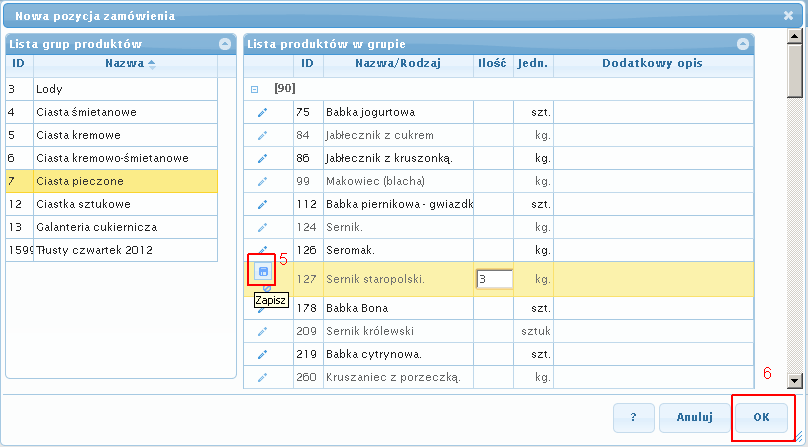
Task: Click the product name Kruszaniec z porzeczką.
Action: pyautogui.click(x=393, y=377)
